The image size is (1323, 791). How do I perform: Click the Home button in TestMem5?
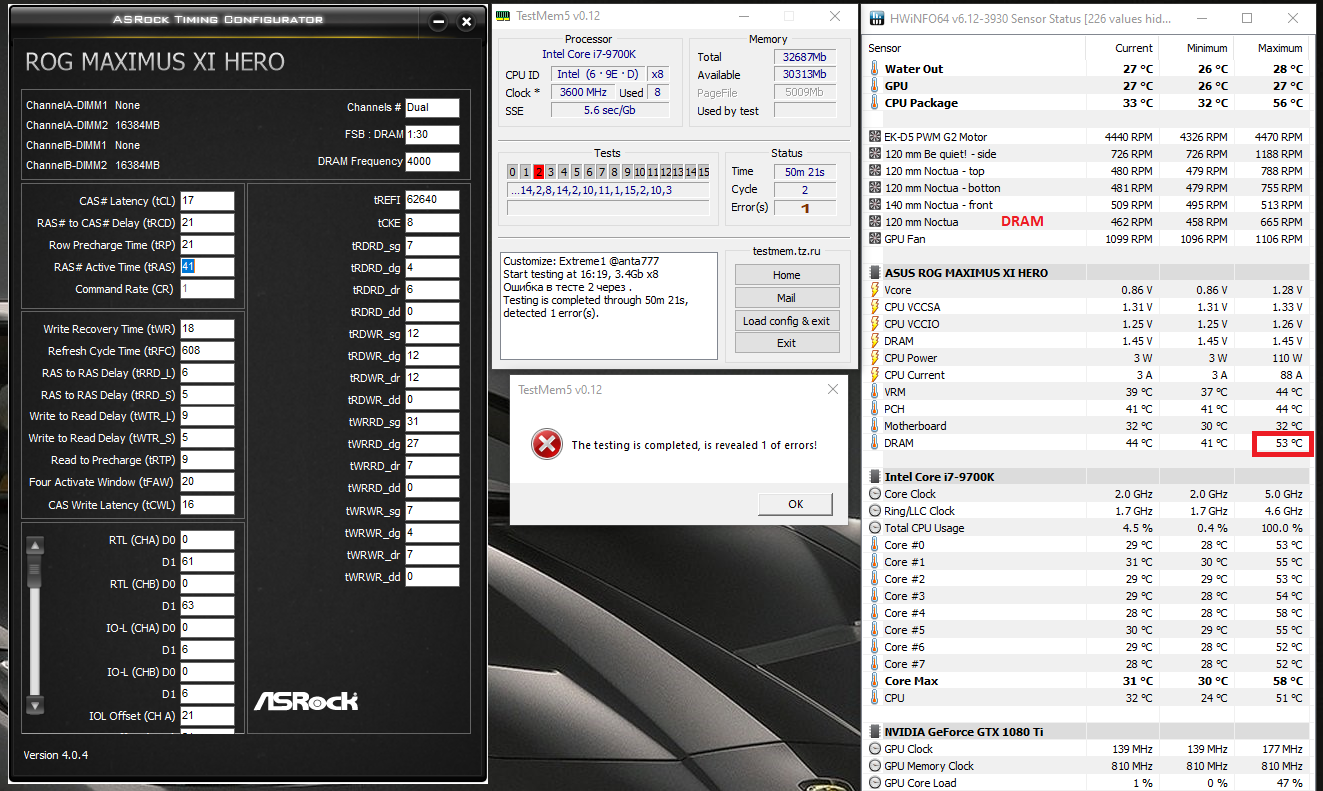coord(787,275)
